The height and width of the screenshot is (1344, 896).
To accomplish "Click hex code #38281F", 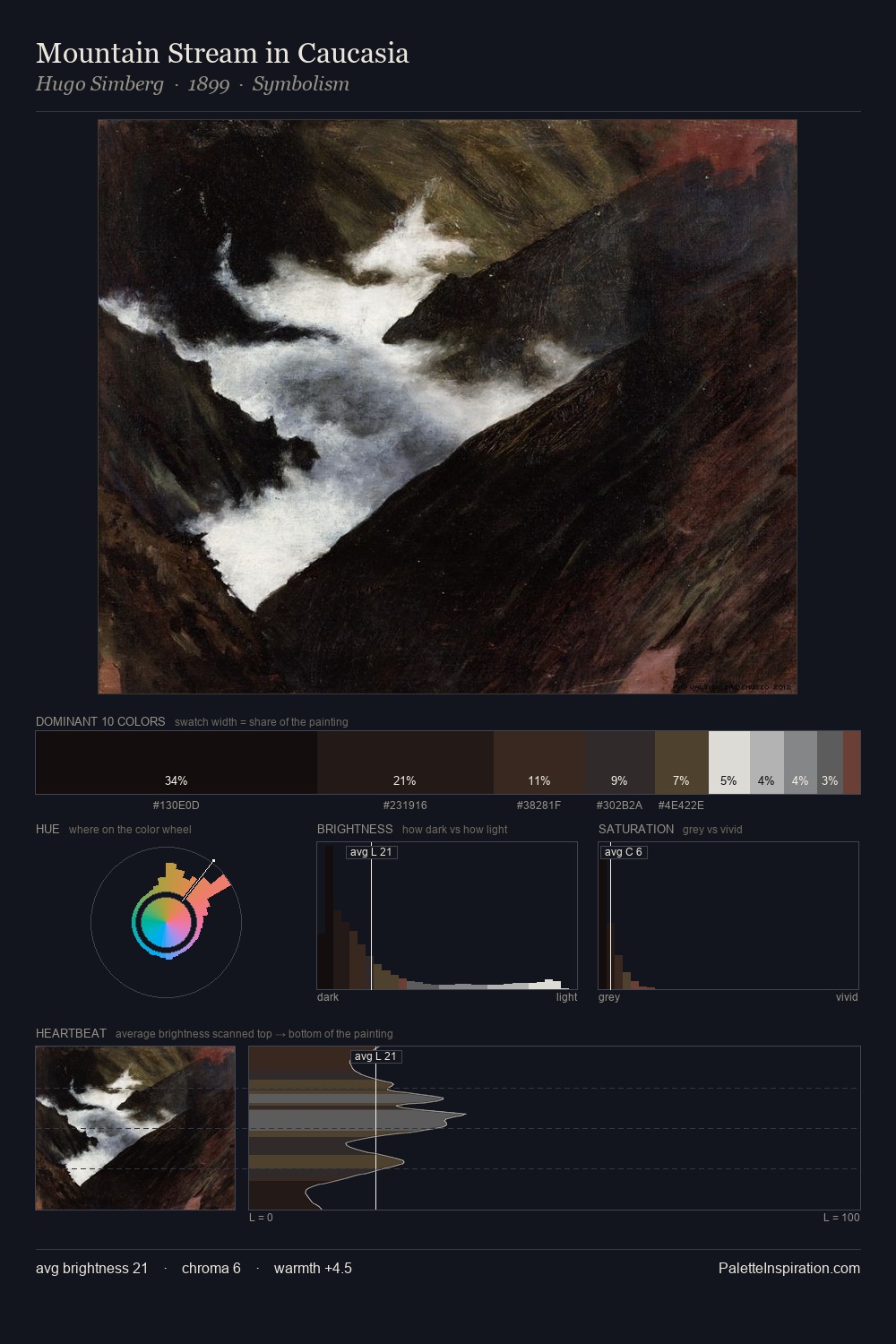I will click(x=538, y=806).
